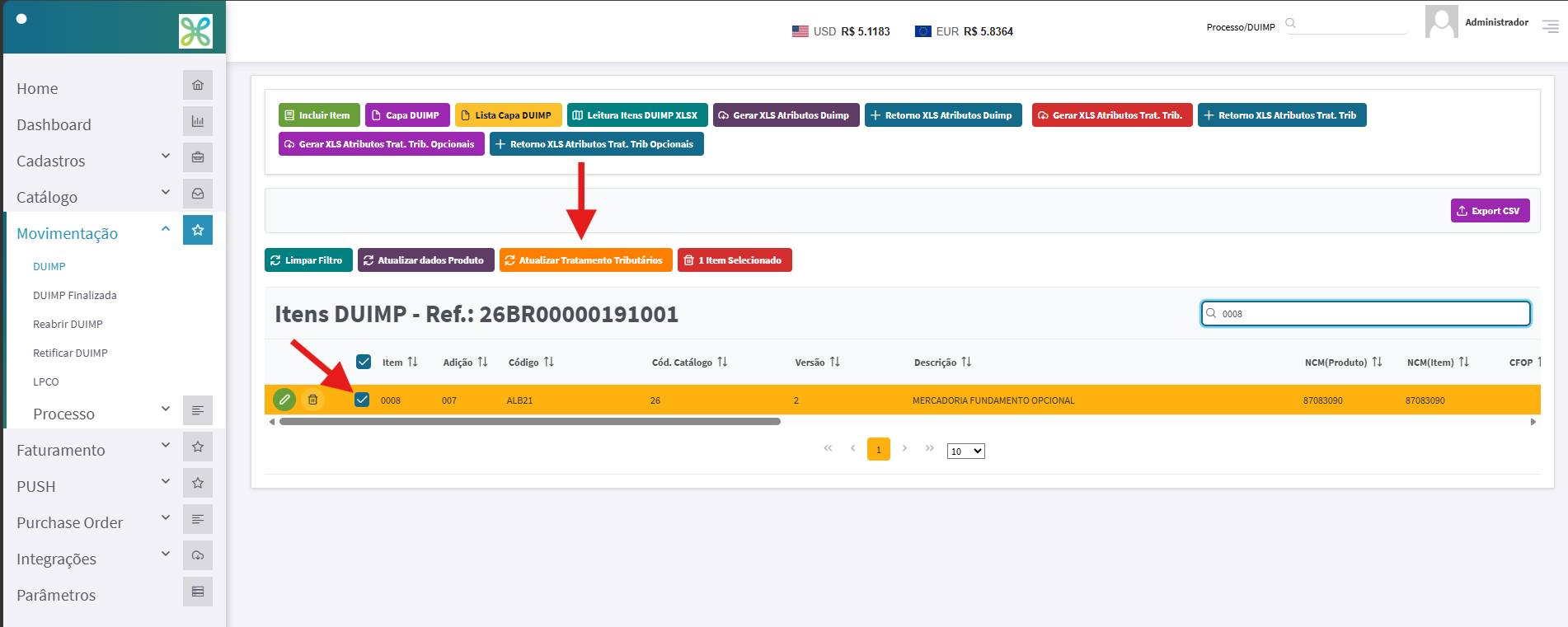1568x627 pixels.
Task: Click the green edit pencil for item 0008
Action: pyautogui.click(x=284, y=400)
